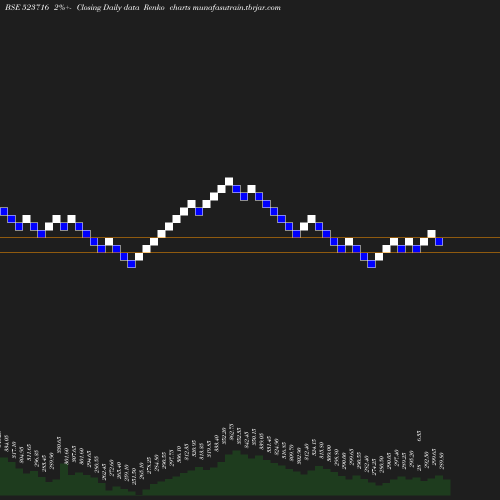Click the "BSE 523716" symbol in the chart title
The image size is (500, 500).
[x=27, y=7]
